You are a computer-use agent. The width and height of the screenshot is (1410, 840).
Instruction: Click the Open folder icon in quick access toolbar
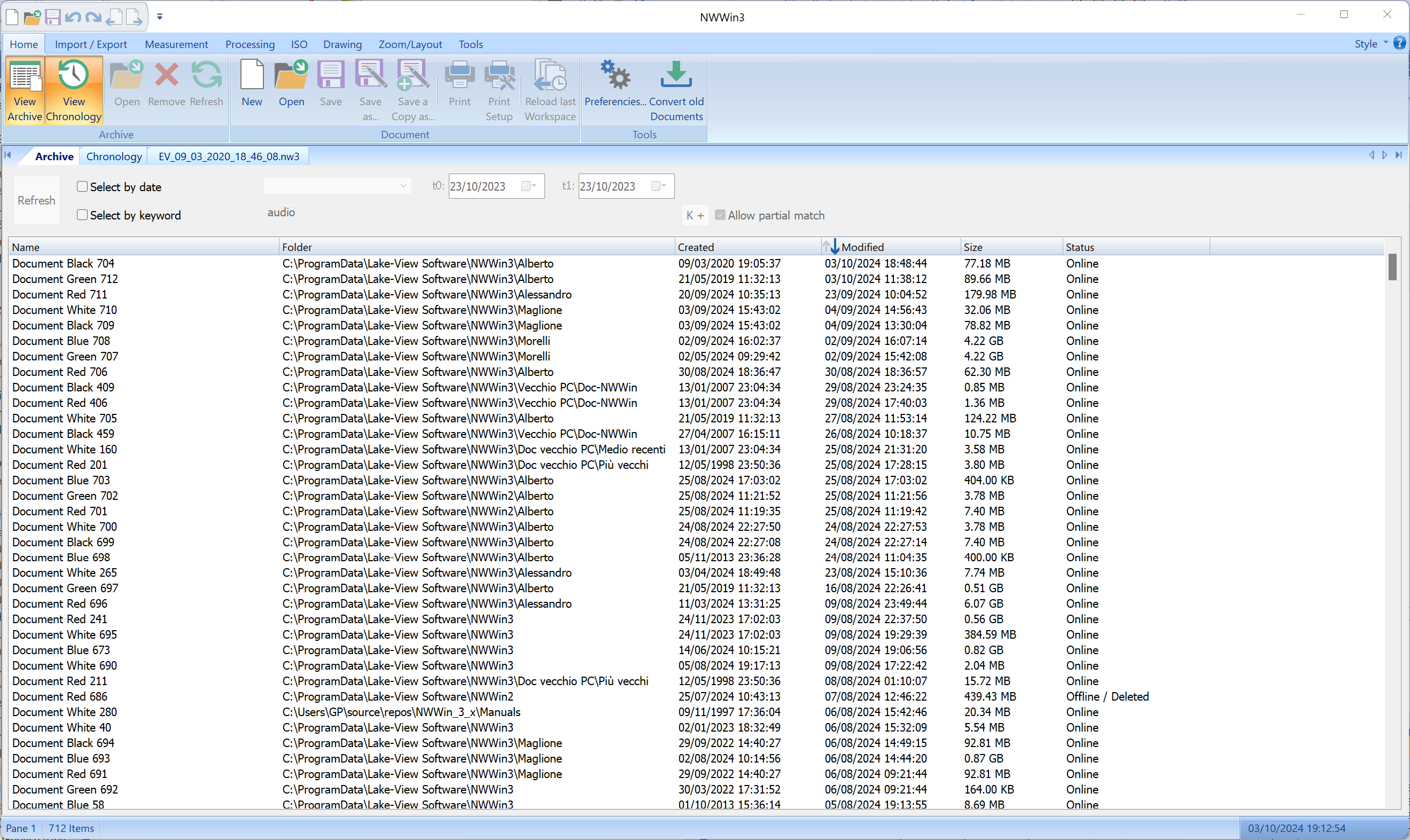32,17
